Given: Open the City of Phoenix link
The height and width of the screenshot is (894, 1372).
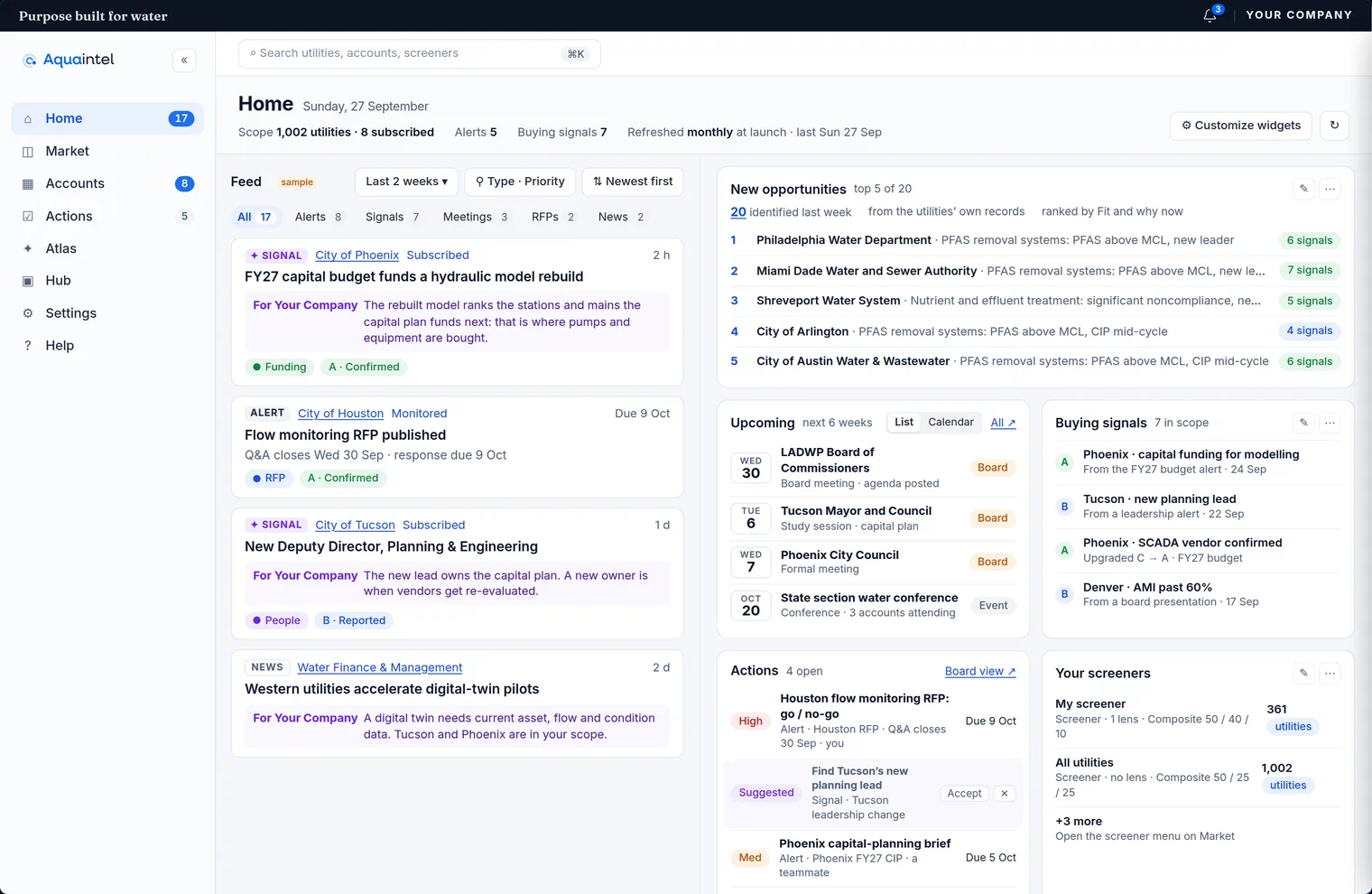Looking at the screenshot, I should [x=357, y=256].
